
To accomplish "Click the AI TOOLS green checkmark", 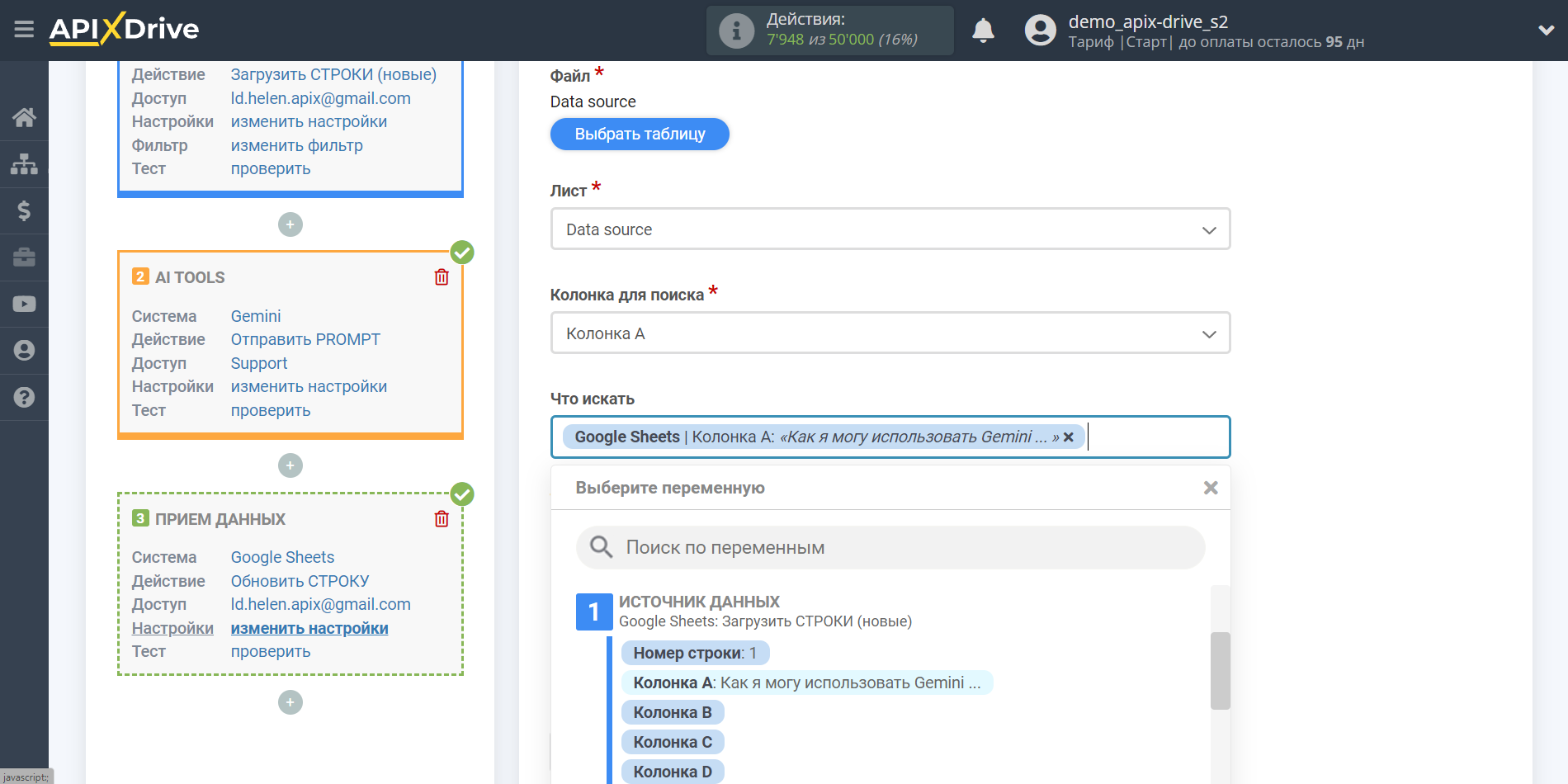I will [x=462, y=253].
